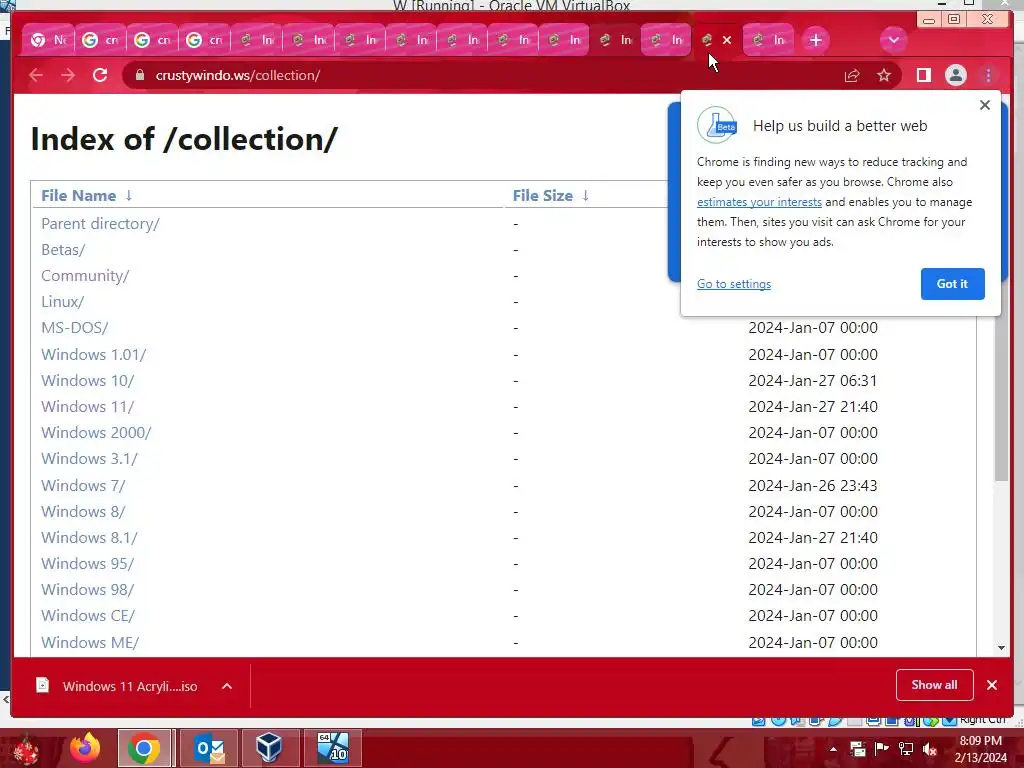Open the Windows 2000/ folder
The image size is (1024, 768).
point(96,433)
